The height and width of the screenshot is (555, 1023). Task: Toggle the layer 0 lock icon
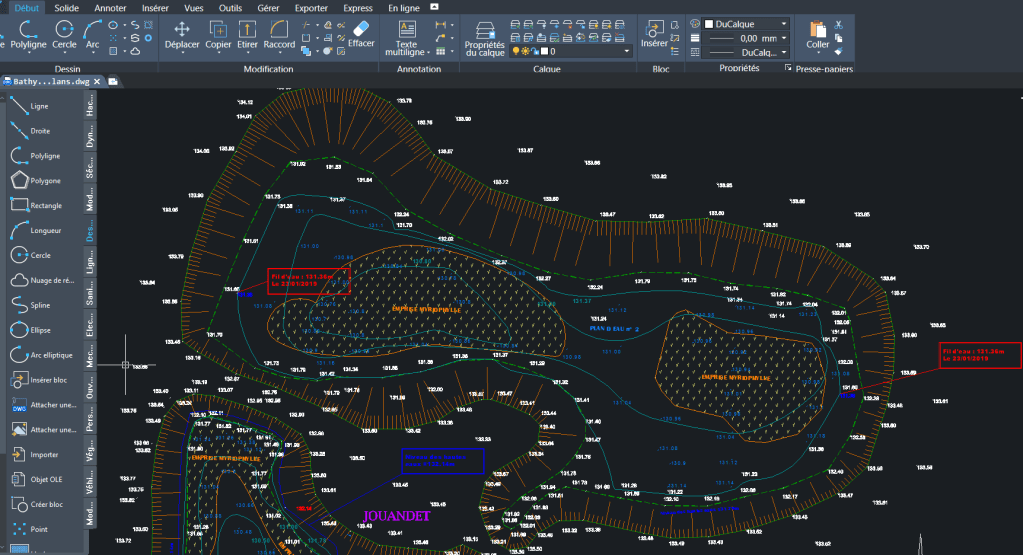[537, 51]
